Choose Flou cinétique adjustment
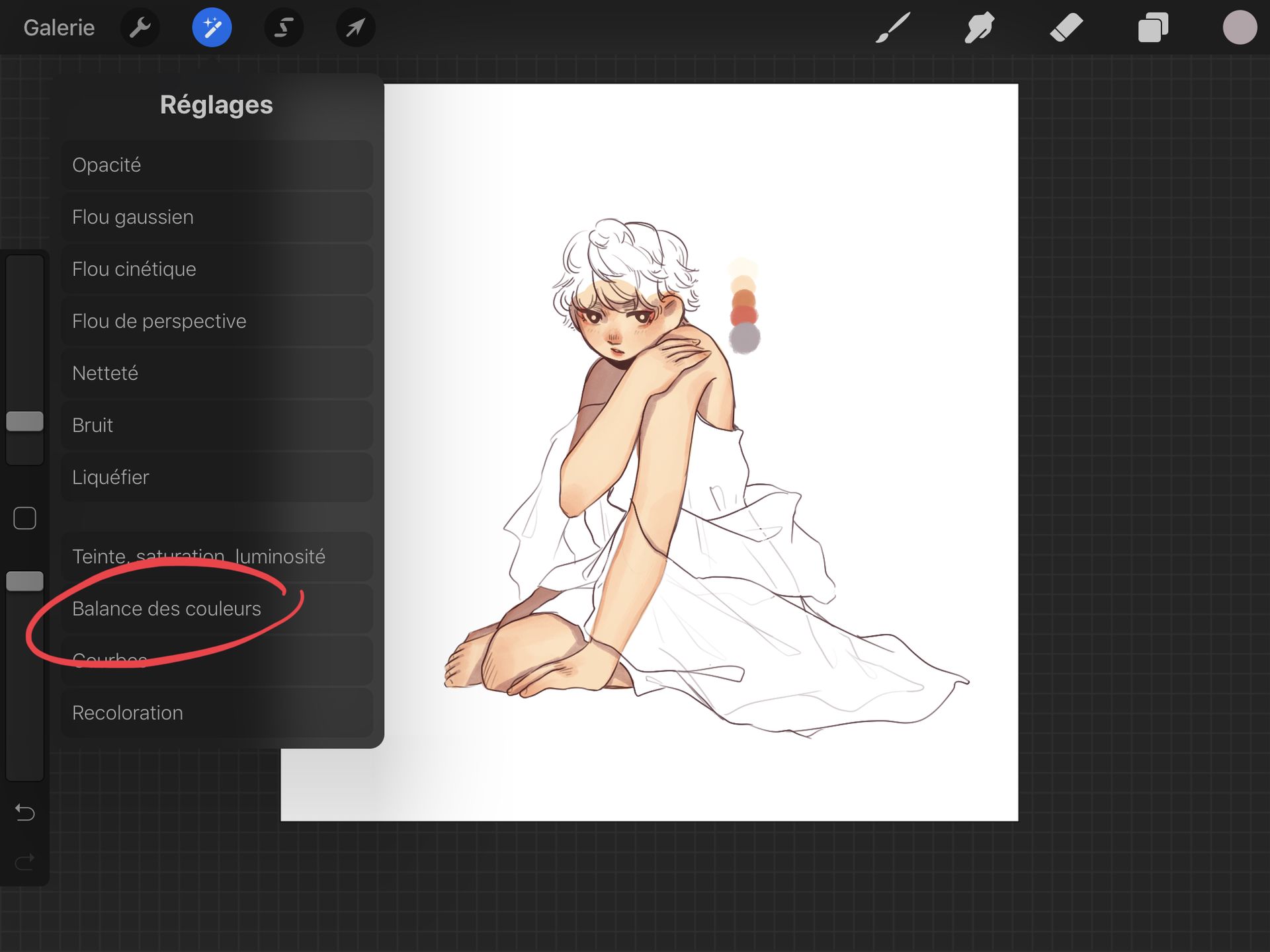The width and height of the screenshot is (1270, 952). [x=217, y=269]
